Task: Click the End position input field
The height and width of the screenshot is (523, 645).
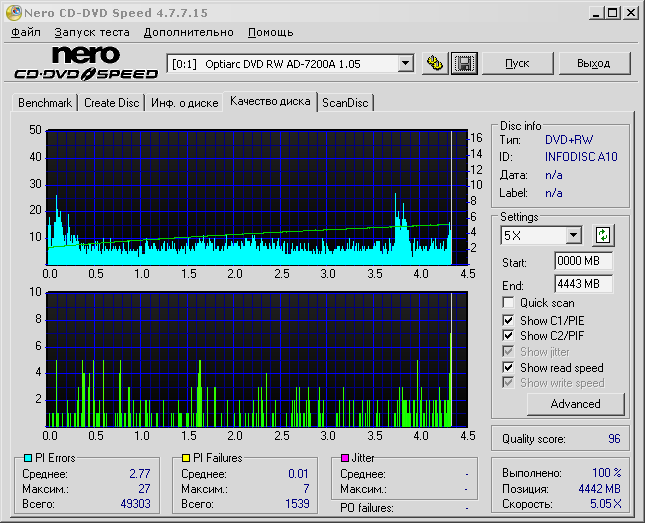Action: click(583, 284)
